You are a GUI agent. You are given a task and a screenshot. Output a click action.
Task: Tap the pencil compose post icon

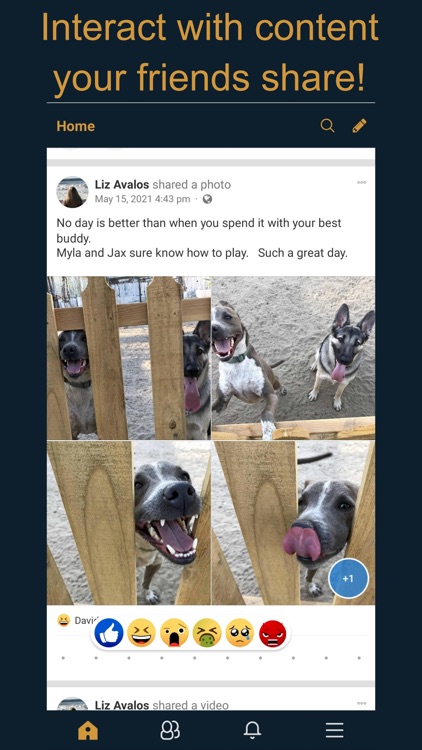pyautogui.click(x=359, y=126)
